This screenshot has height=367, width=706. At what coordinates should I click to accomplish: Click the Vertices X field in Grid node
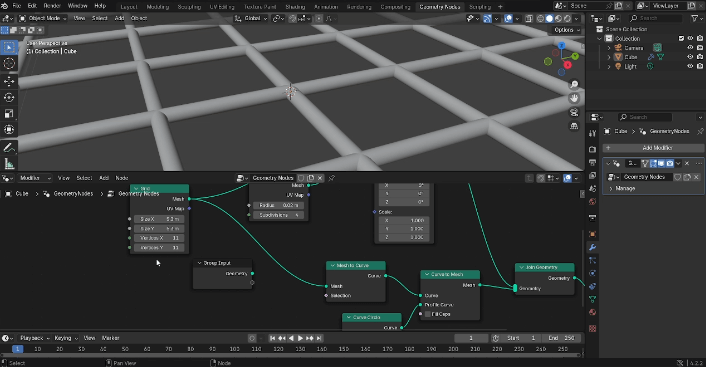click(159, 238)
